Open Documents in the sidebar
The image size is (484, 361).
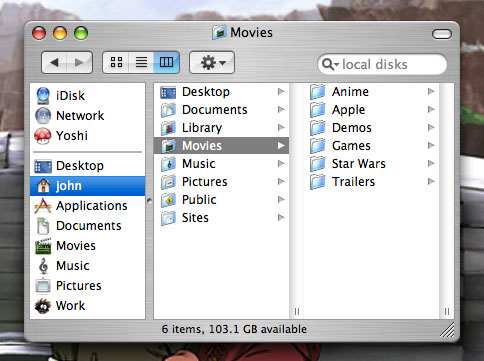tap(87, 226)
